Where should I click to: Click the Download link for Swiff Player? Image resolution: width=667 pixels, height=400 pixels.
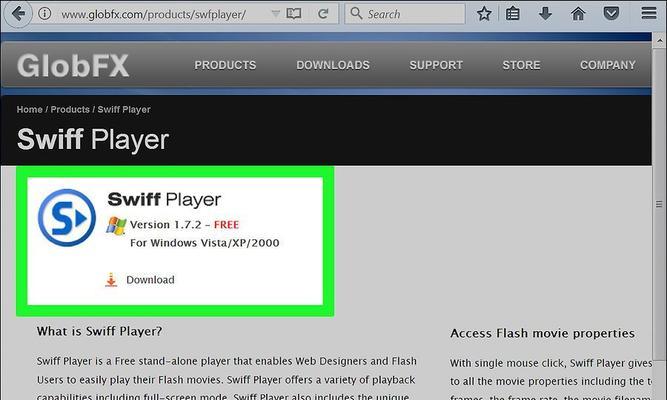(150, 280)
